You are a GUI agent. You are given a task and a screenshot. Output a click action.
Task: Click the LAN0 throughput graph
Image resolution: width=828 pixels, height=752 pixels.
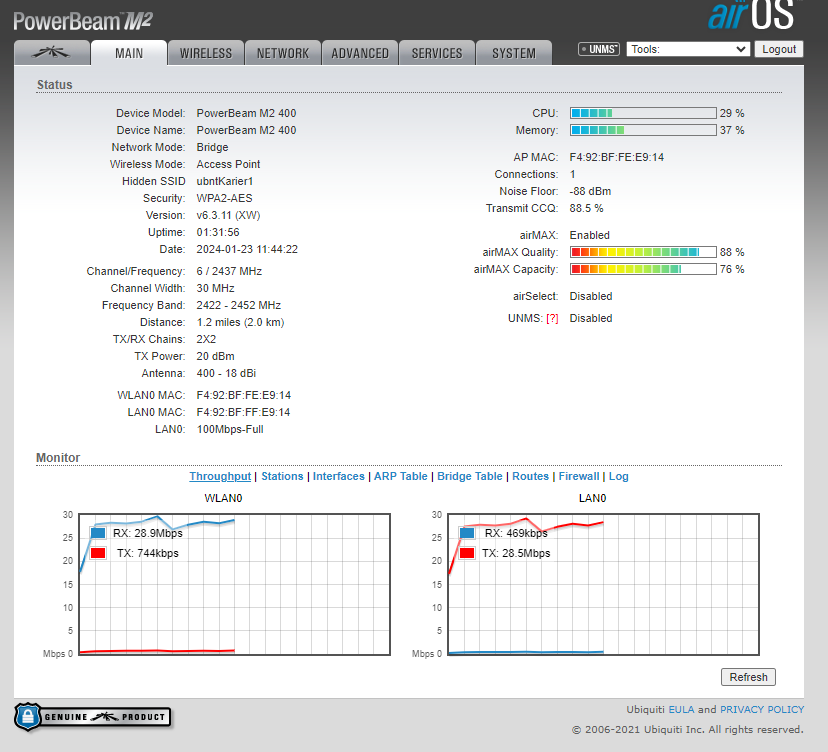point(603,584)
